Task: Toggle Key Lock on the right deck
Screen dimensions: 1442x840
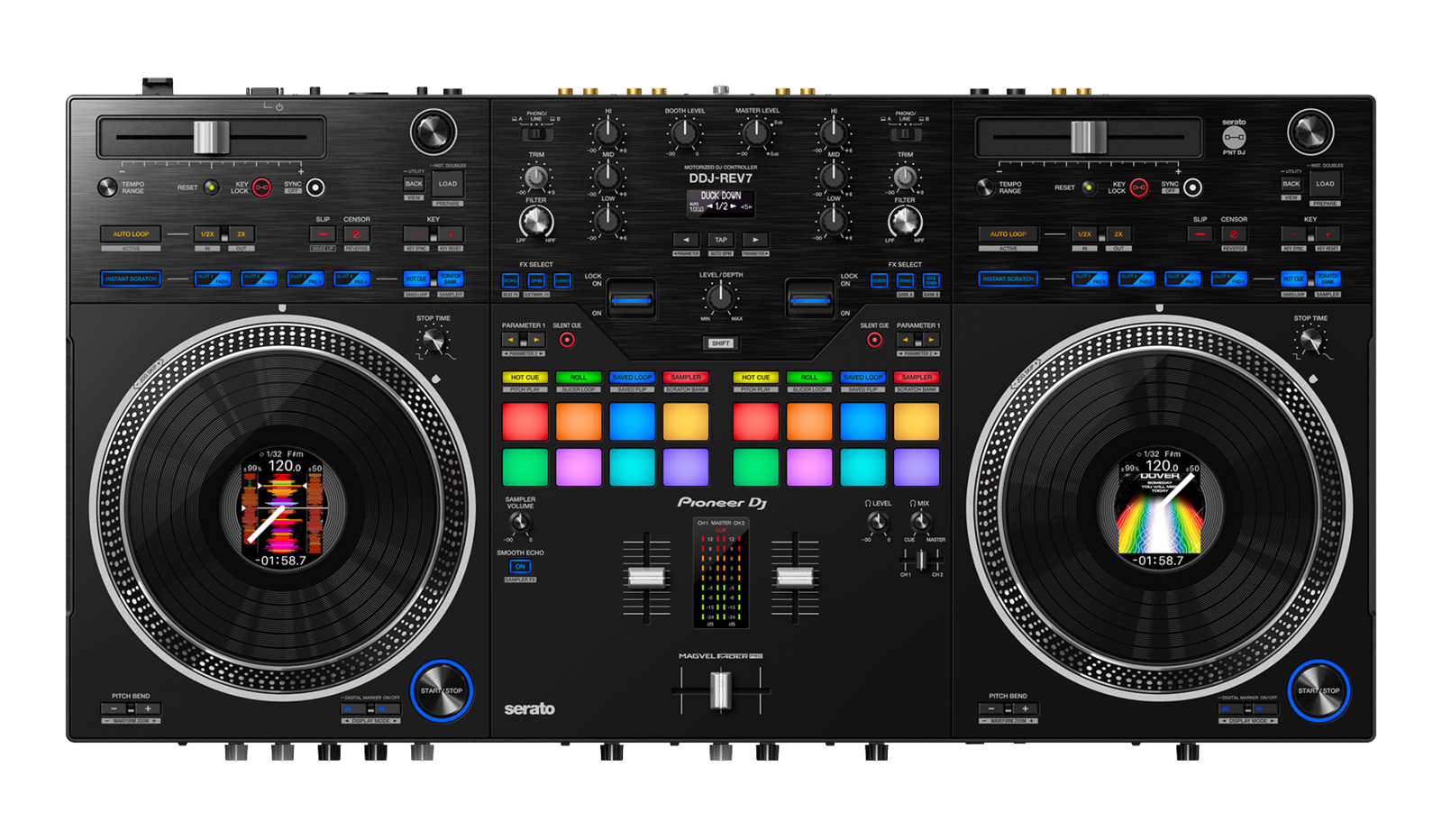Action: click(x=1139, y=187)
